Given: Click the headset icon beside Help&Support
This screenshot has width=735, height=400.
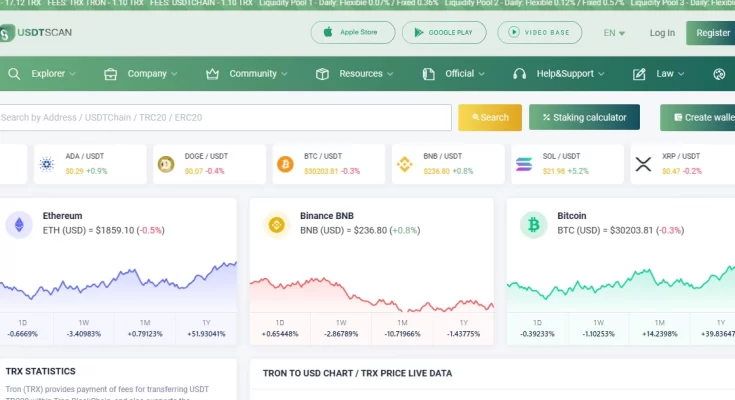Looking at the screenshot, I should click(x=519, y=74).
